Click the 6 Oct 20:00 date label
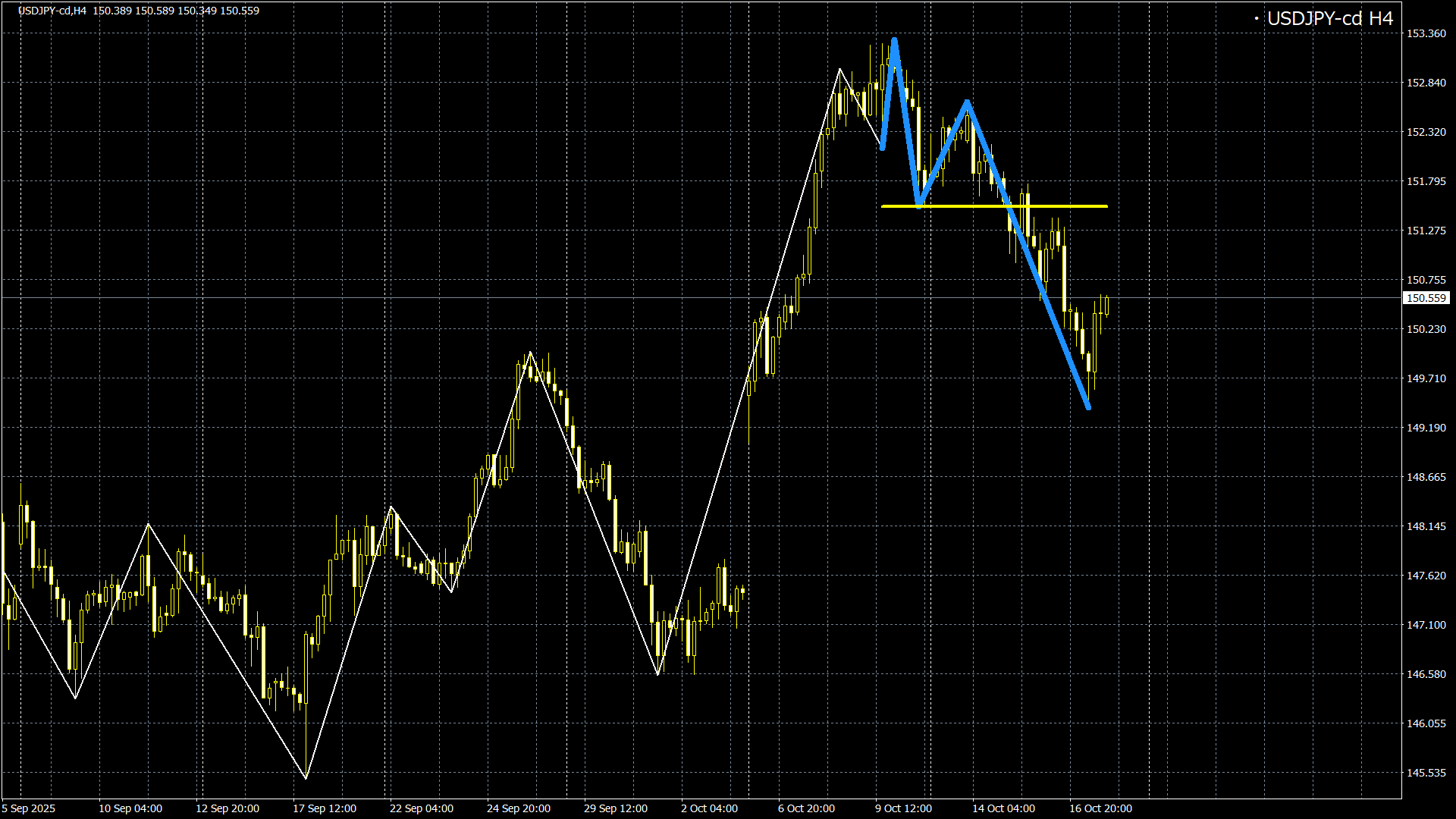 click(x=806, y=808)
